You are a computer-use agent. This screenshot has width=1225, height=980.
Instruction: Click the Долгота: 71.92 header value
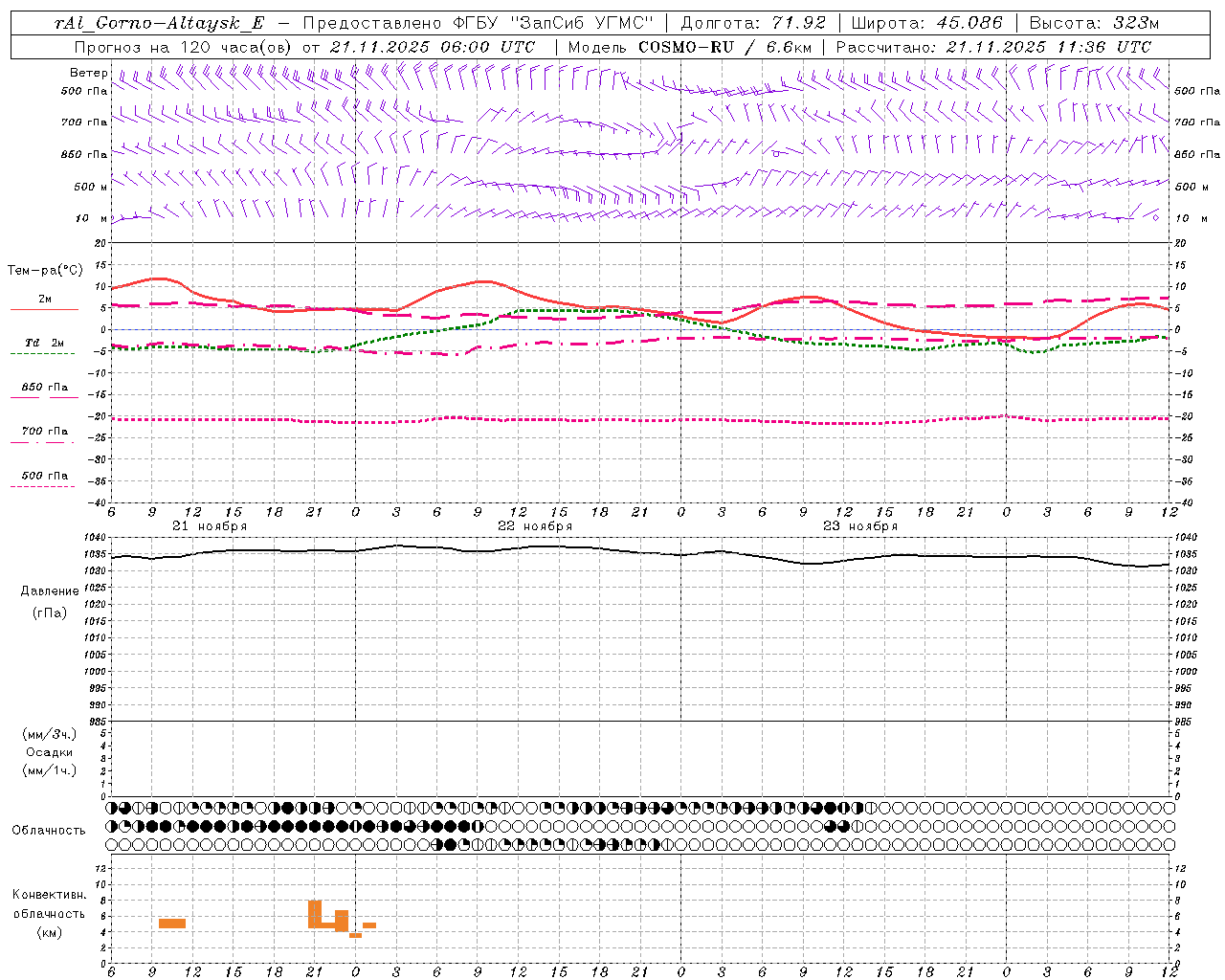tap(752, 23)
